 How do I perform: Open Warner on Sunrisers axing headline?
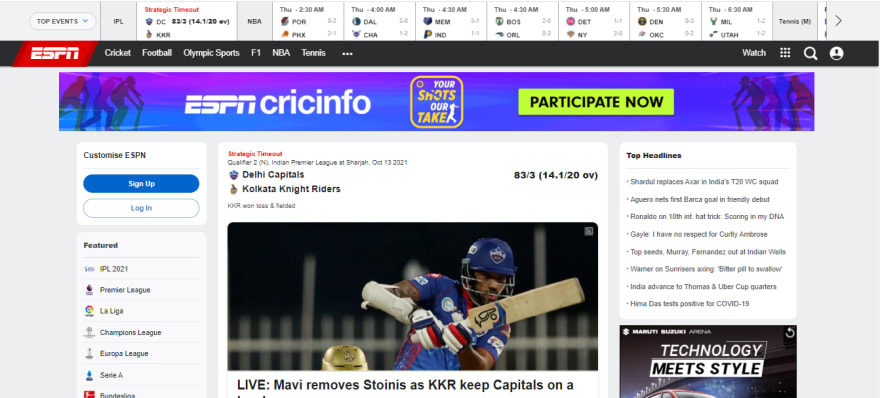coord(705,269)
